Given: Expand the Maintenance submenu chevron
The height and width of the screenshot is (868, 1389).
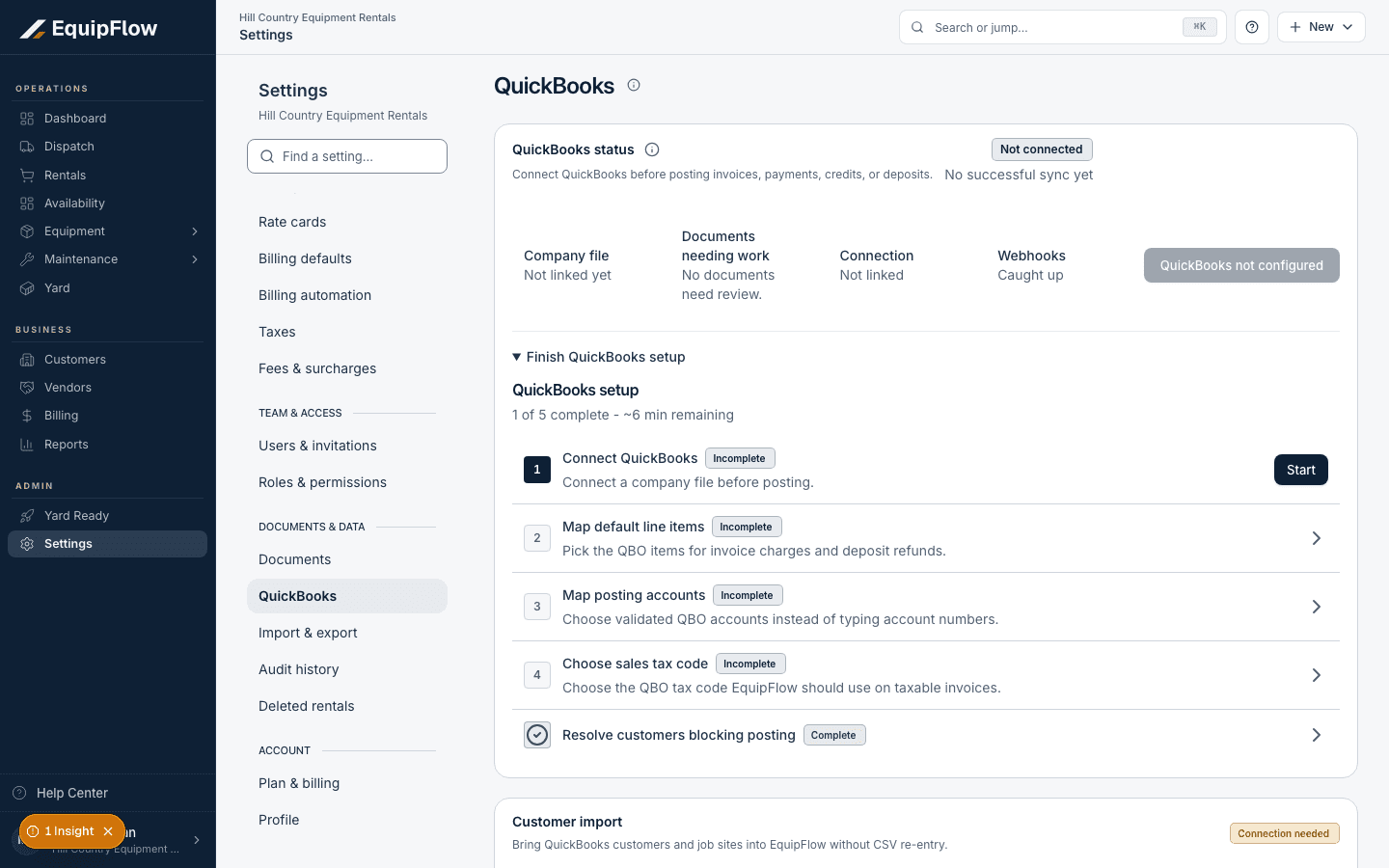Looking at the screenshot, I should [195, 259].
